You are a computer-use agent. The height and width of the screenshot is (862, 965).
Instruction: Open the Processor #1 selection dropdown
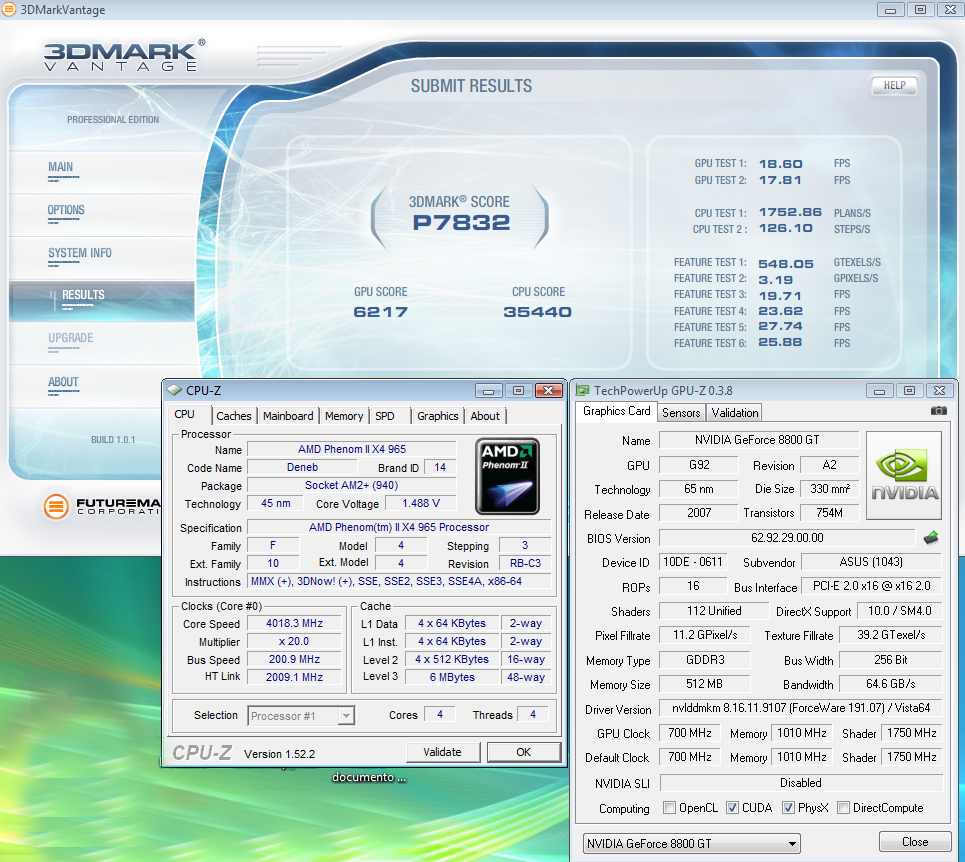(301, 716)
